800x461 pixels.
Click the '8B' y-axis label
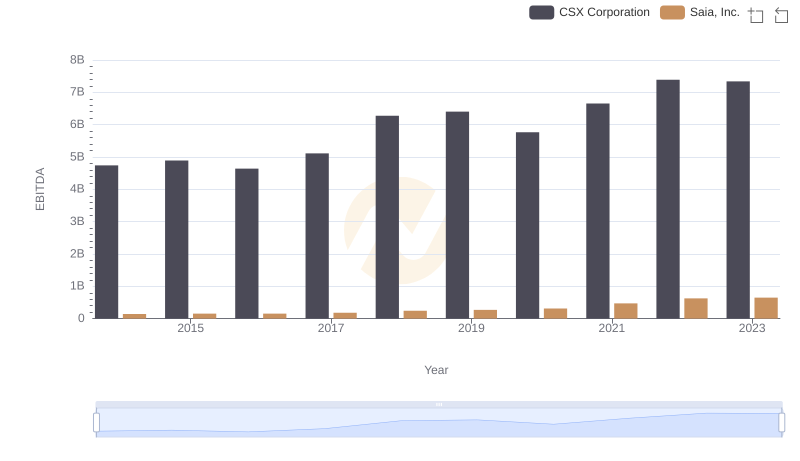[x=77, y=60]
